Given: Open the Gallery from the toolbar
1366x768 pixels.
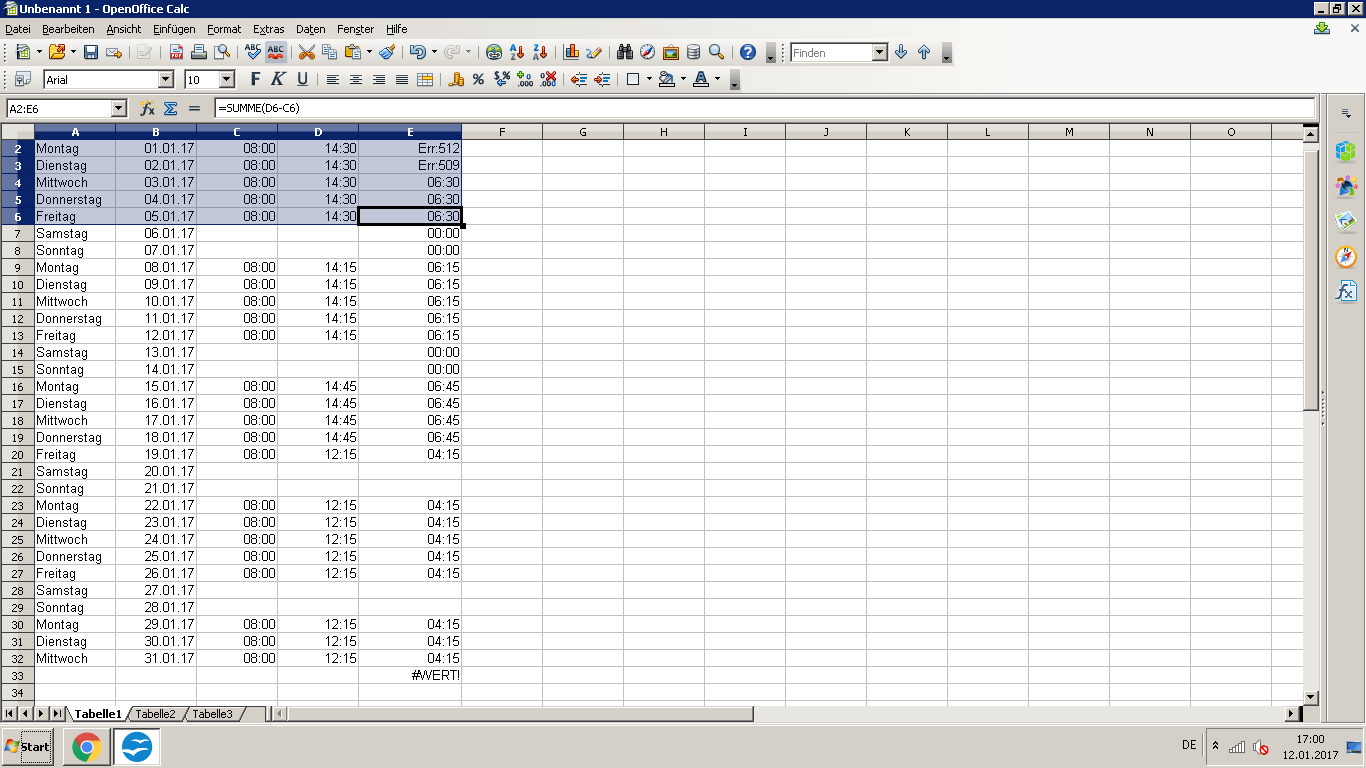Looking at the screenshot, I should coord(670,52).
